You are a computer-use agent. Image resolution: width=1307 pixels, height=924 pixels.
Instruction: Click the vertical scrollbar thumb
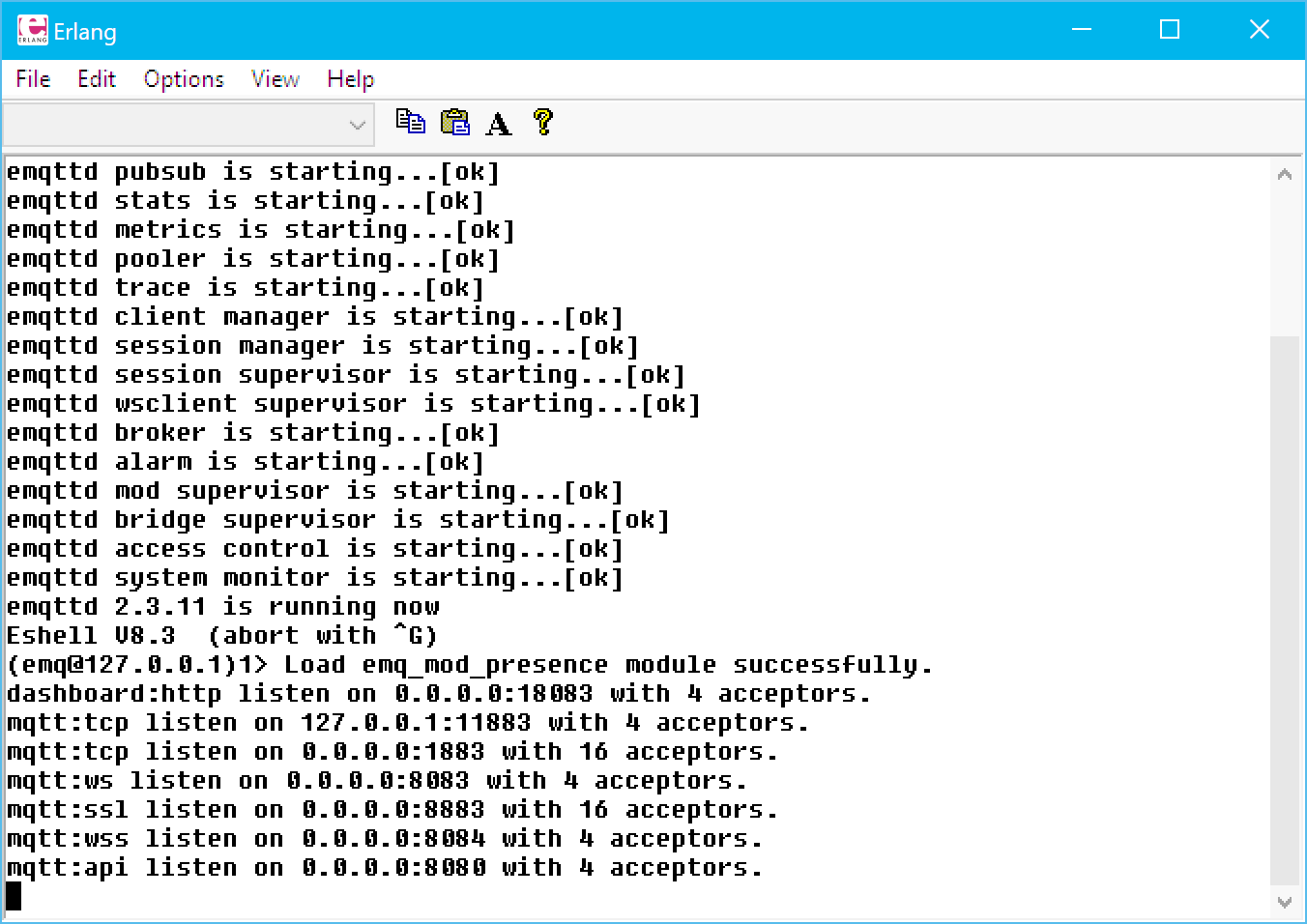1284,610
